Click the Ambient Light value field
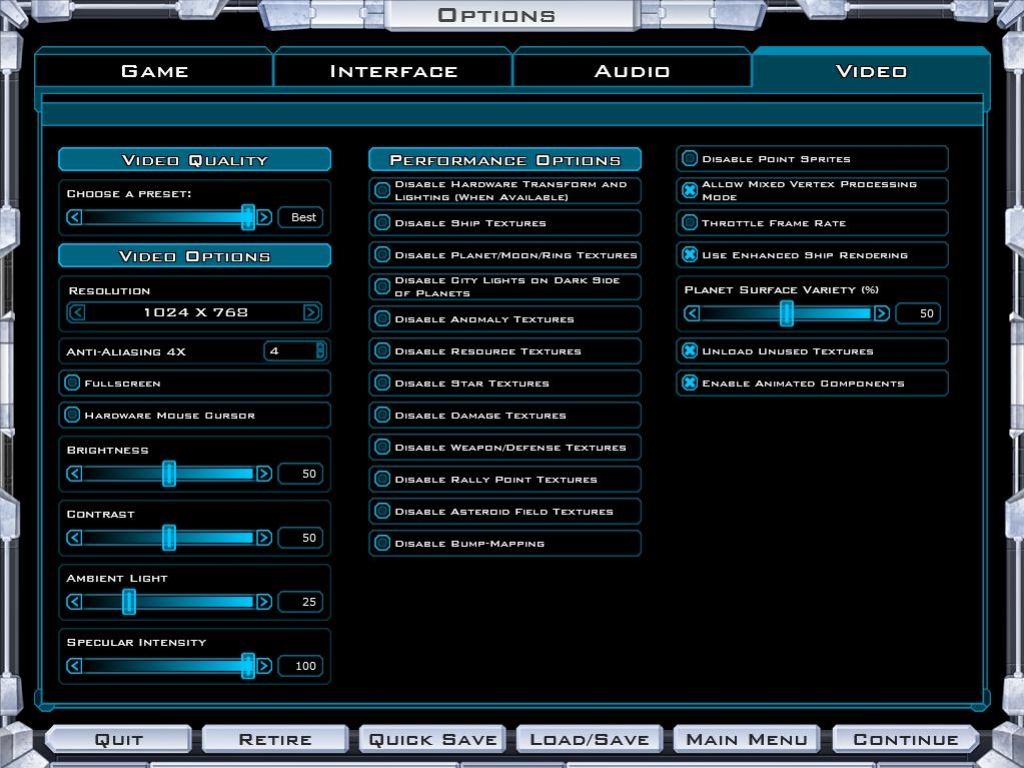1024x768 pixels. [300, 601]
